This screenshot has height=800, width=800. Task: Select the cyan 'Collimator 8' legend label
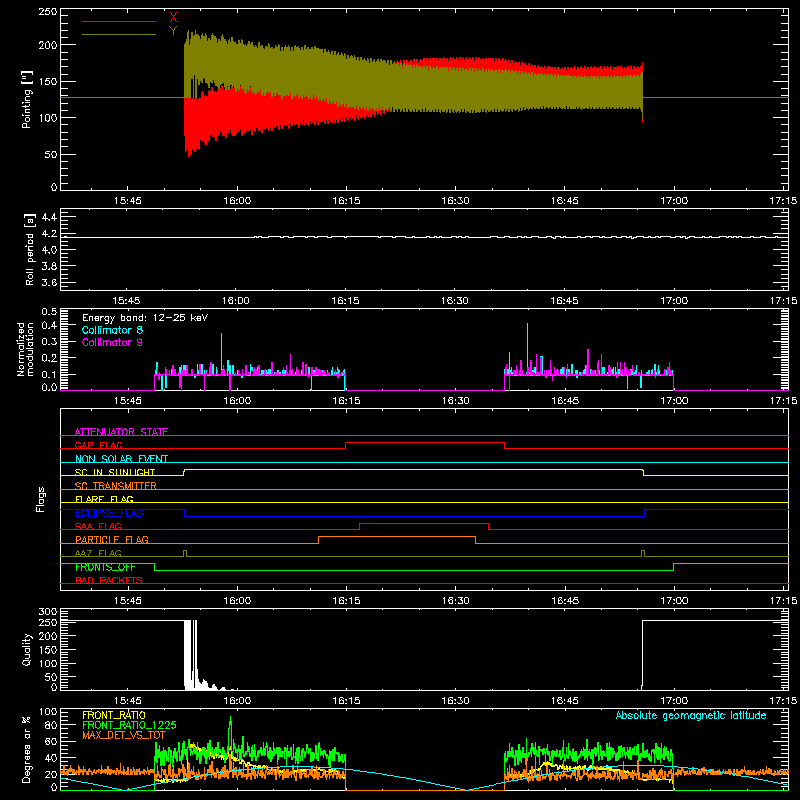[x=112, y=330]
